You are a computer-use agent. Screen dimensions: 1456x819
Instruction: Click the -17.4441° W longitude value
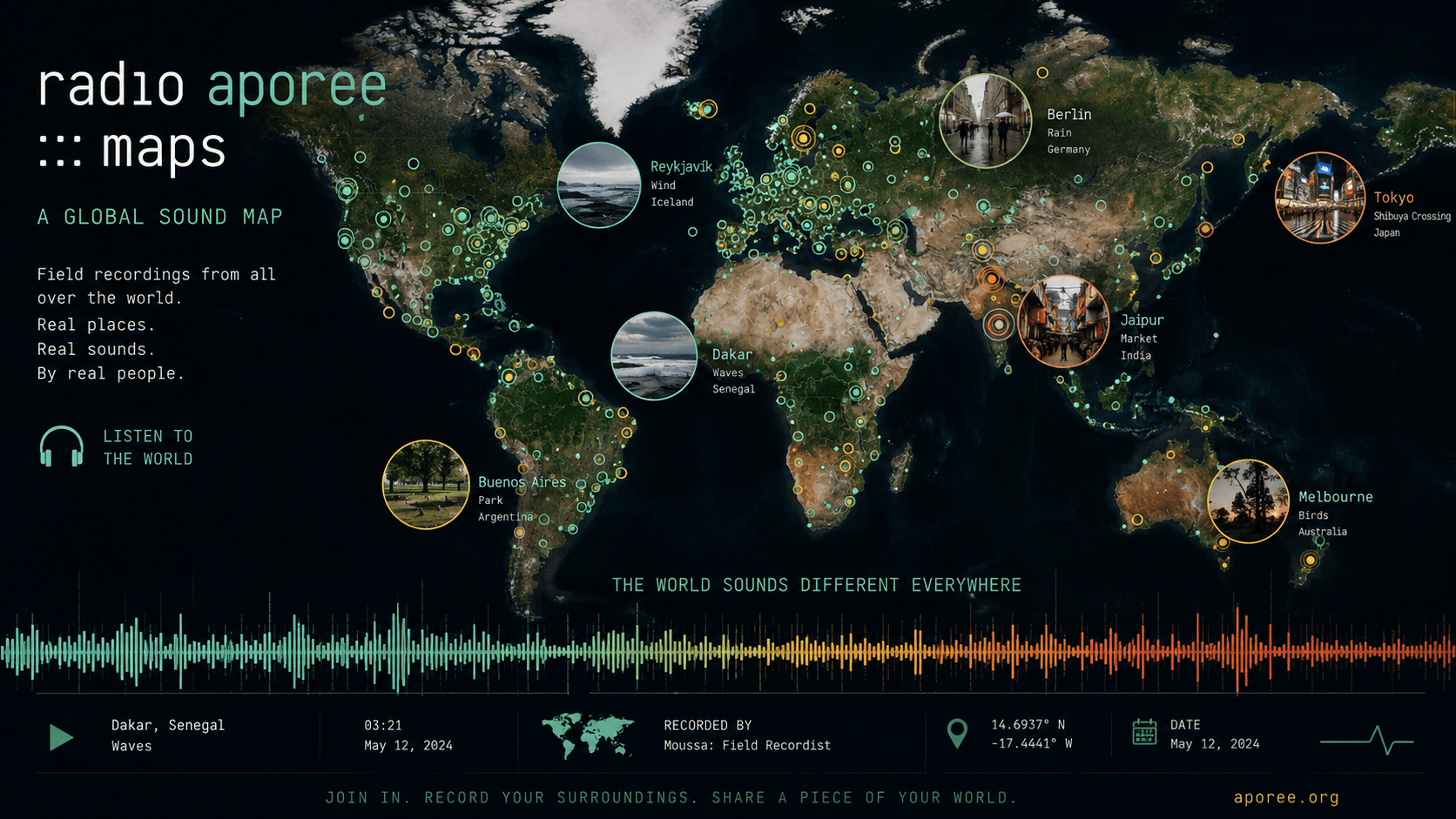[x=1031, y=744]
